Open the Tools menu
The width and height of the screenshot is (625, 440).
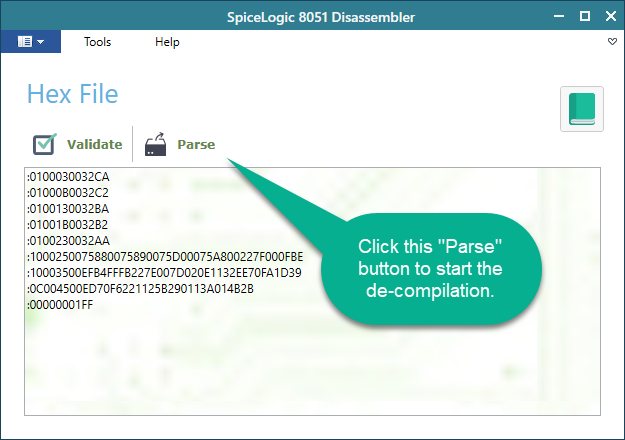pyautogui.click(x=97, y=42)
